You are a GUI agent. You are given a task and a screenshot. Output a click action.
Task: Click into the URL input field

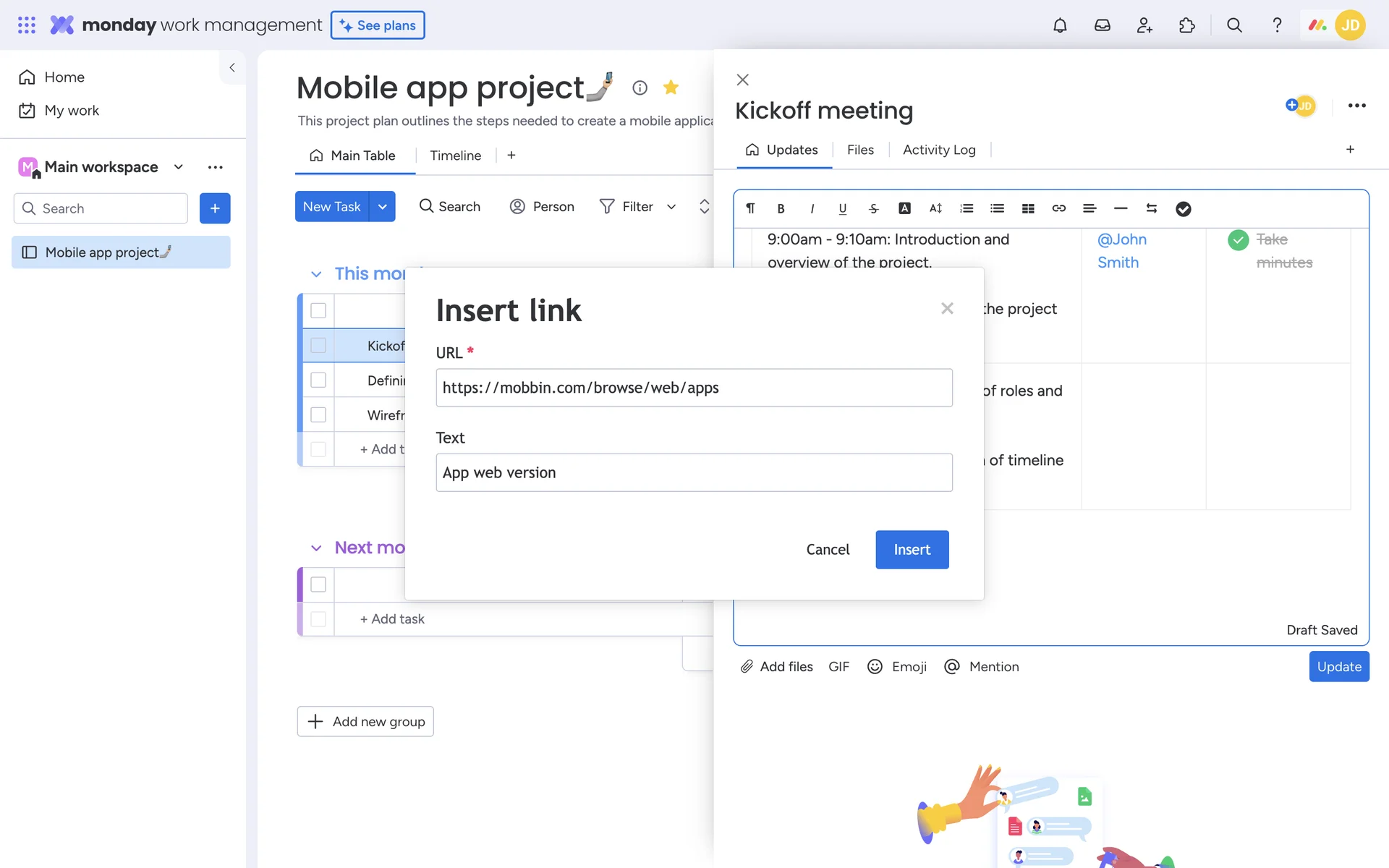pyautogui.click(x=694, y=388)
